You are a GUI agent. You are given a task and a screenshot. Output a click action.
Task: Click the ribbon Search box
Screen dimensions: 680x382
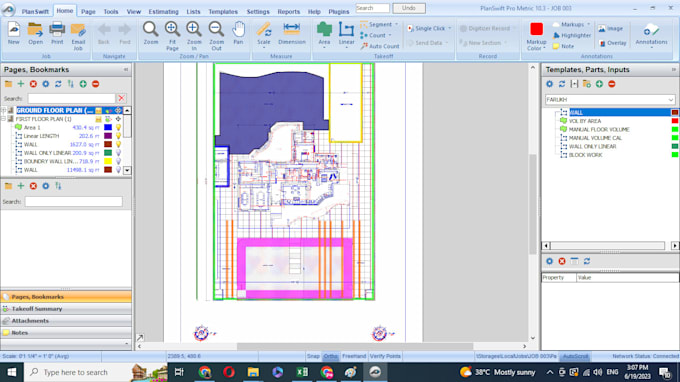coord(372,8)
